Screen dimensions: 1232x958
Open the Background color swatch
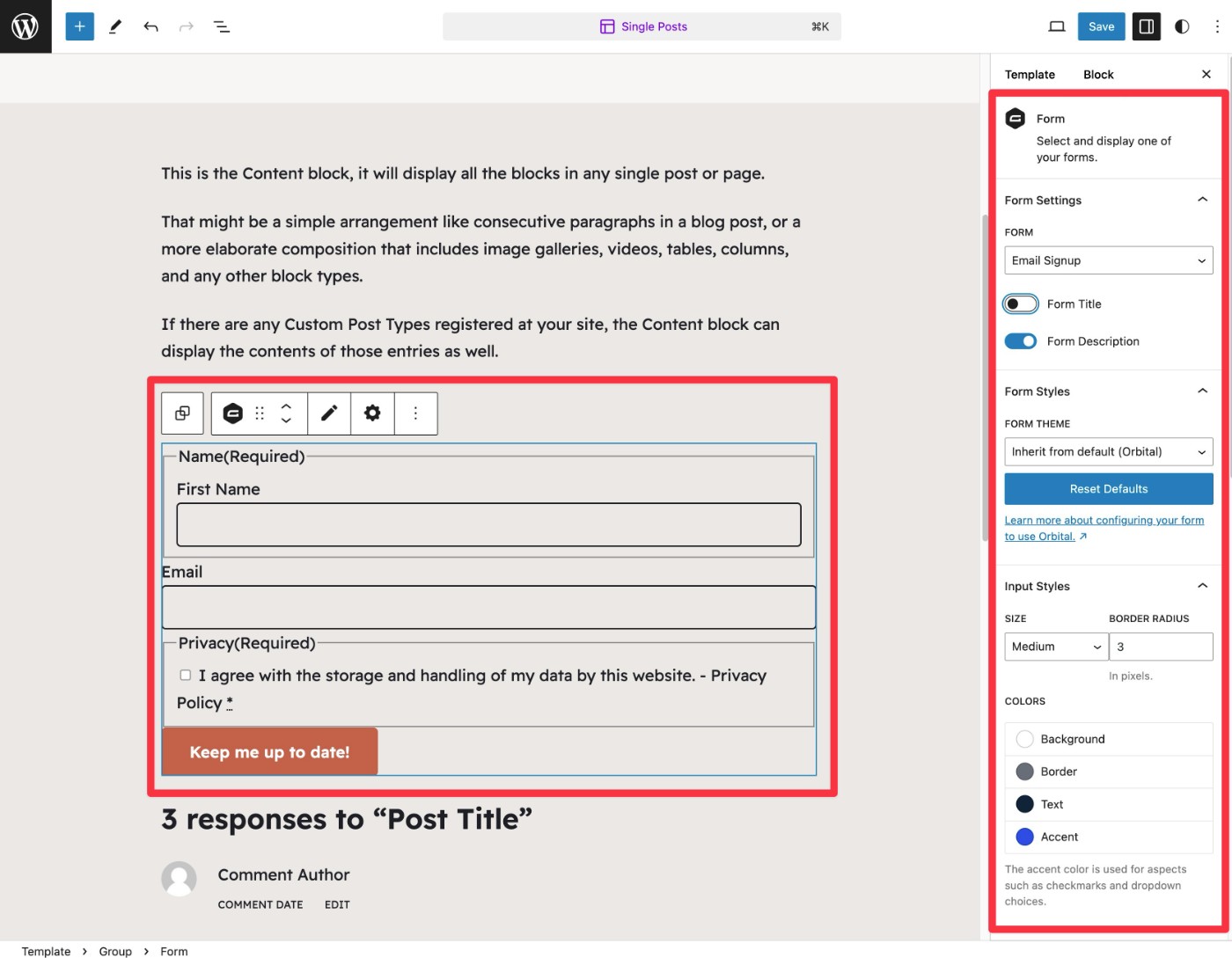pyautogui.click(x=1109, y=739)
